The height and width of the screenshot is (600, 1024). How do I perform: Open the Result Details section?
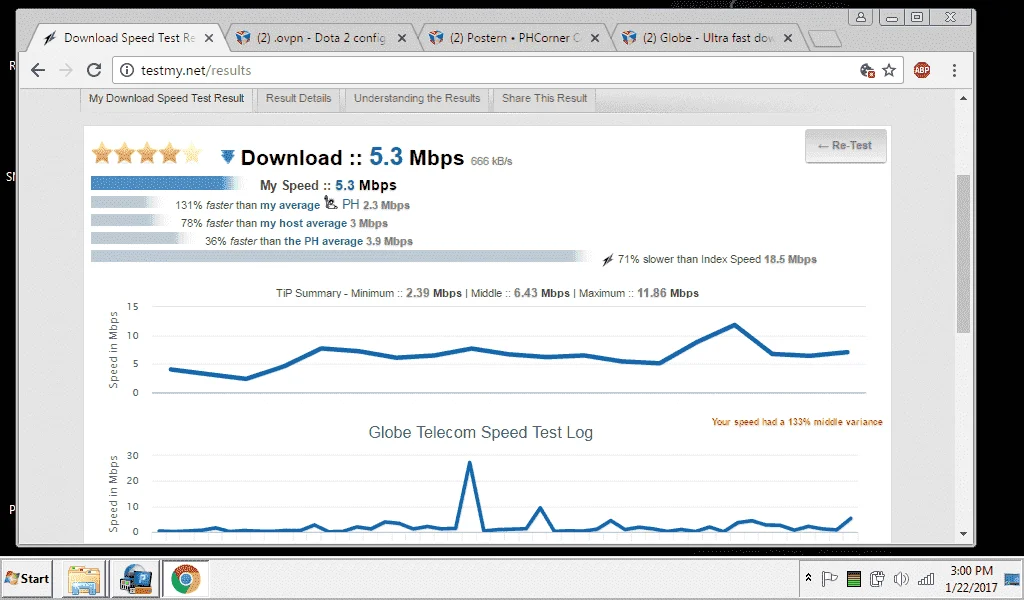[x=298, y=99]
